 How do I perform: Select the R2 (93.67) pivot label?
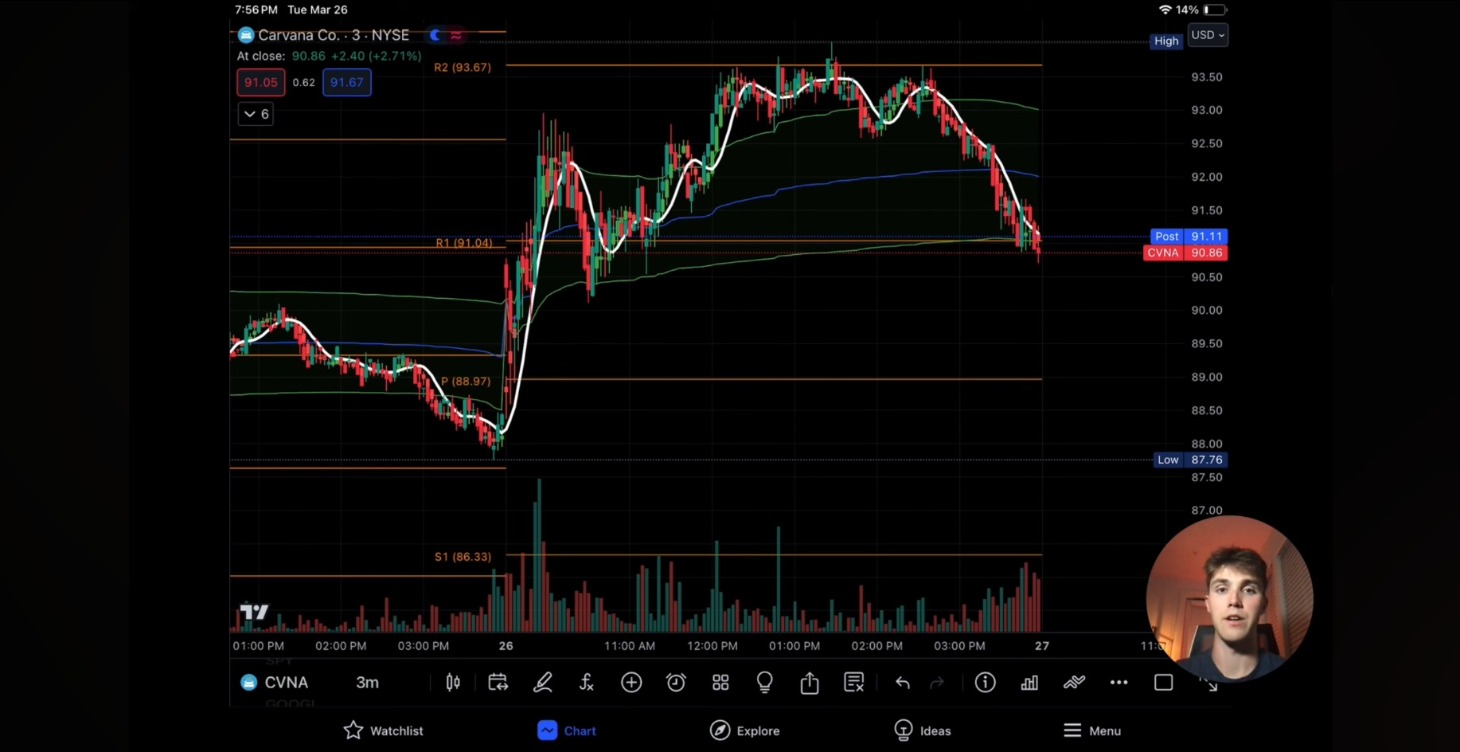tap(462, 68)
